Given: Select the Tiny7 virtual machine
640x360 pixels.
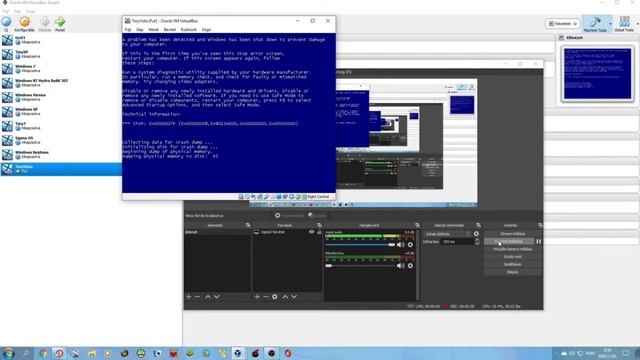Looking at the screenshot, I should [60, 126].
